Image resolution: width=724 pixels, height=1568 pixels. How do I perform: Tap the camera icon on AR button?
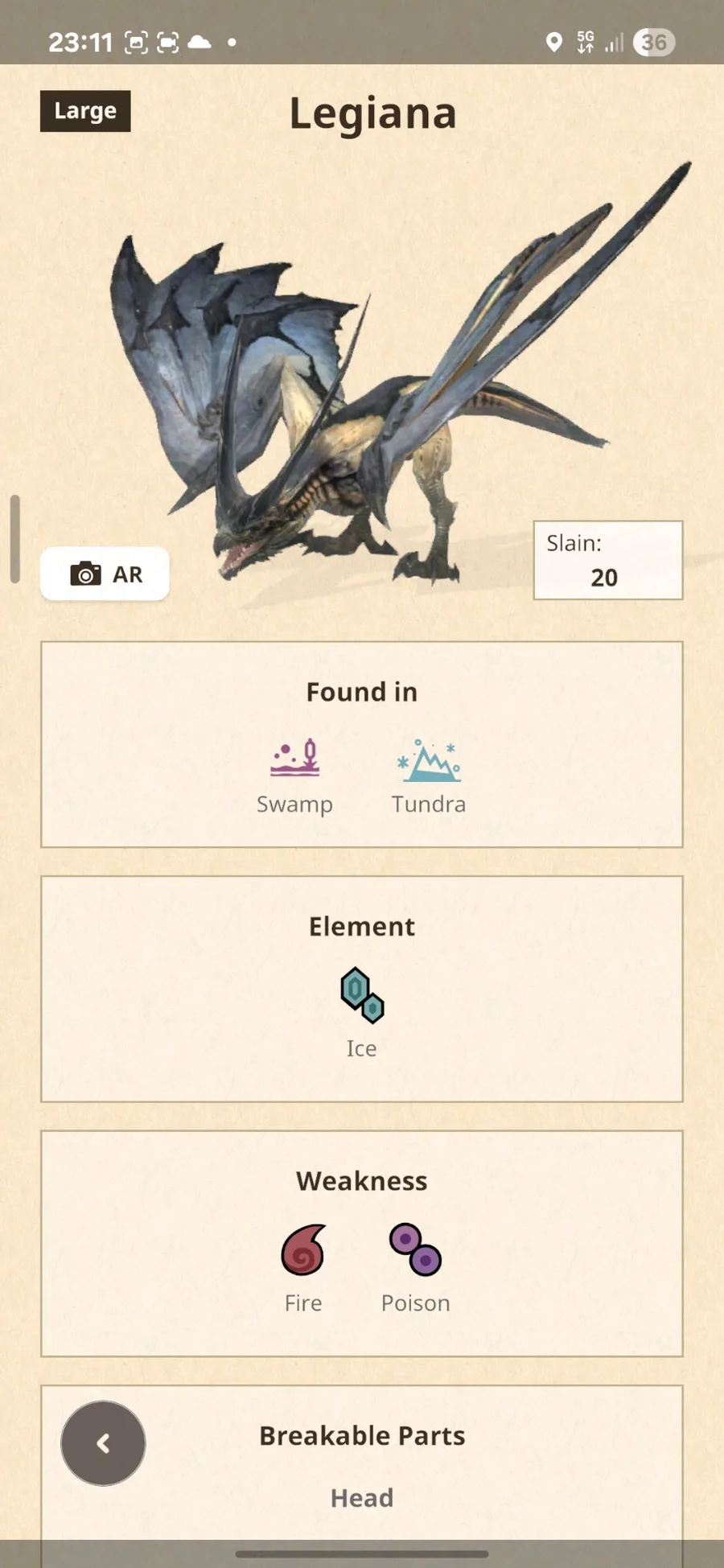(85, 574)
